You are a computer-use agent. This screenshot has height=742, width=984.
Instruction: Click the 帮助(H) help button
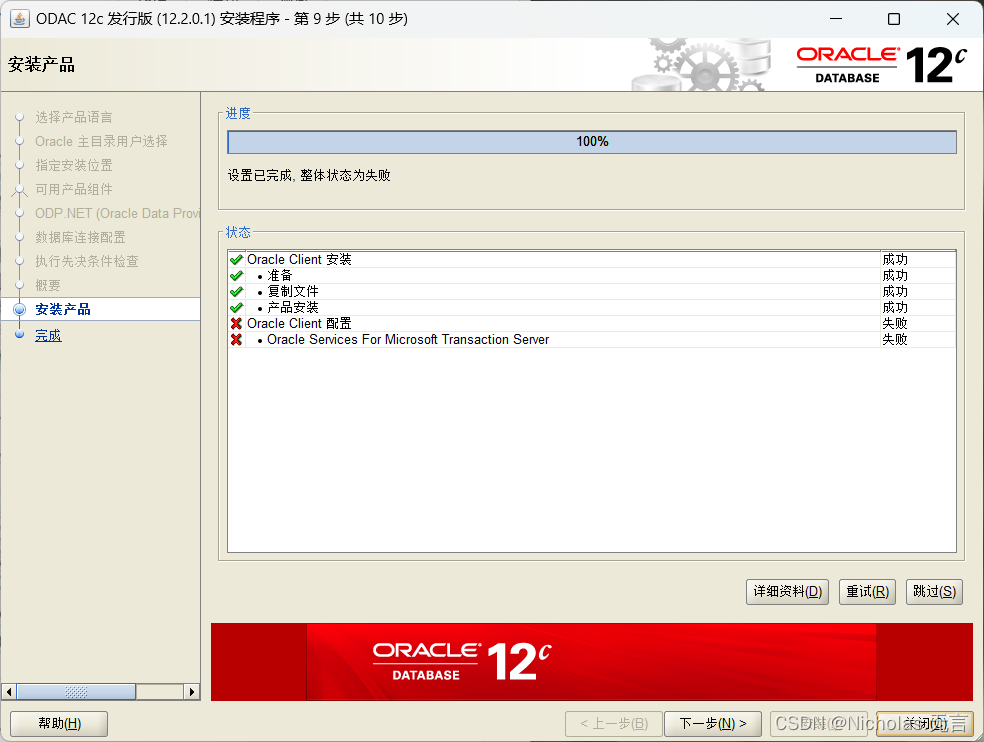(58, 723)
